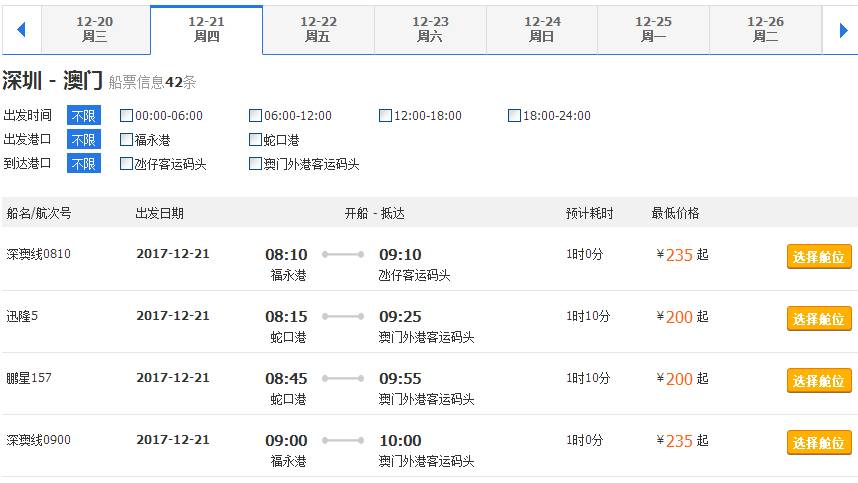The width and height of the screenshot is (858, 483).
Task: Check the 氹仔客运码头 arrival port box
Action: [x=126, y=164]
